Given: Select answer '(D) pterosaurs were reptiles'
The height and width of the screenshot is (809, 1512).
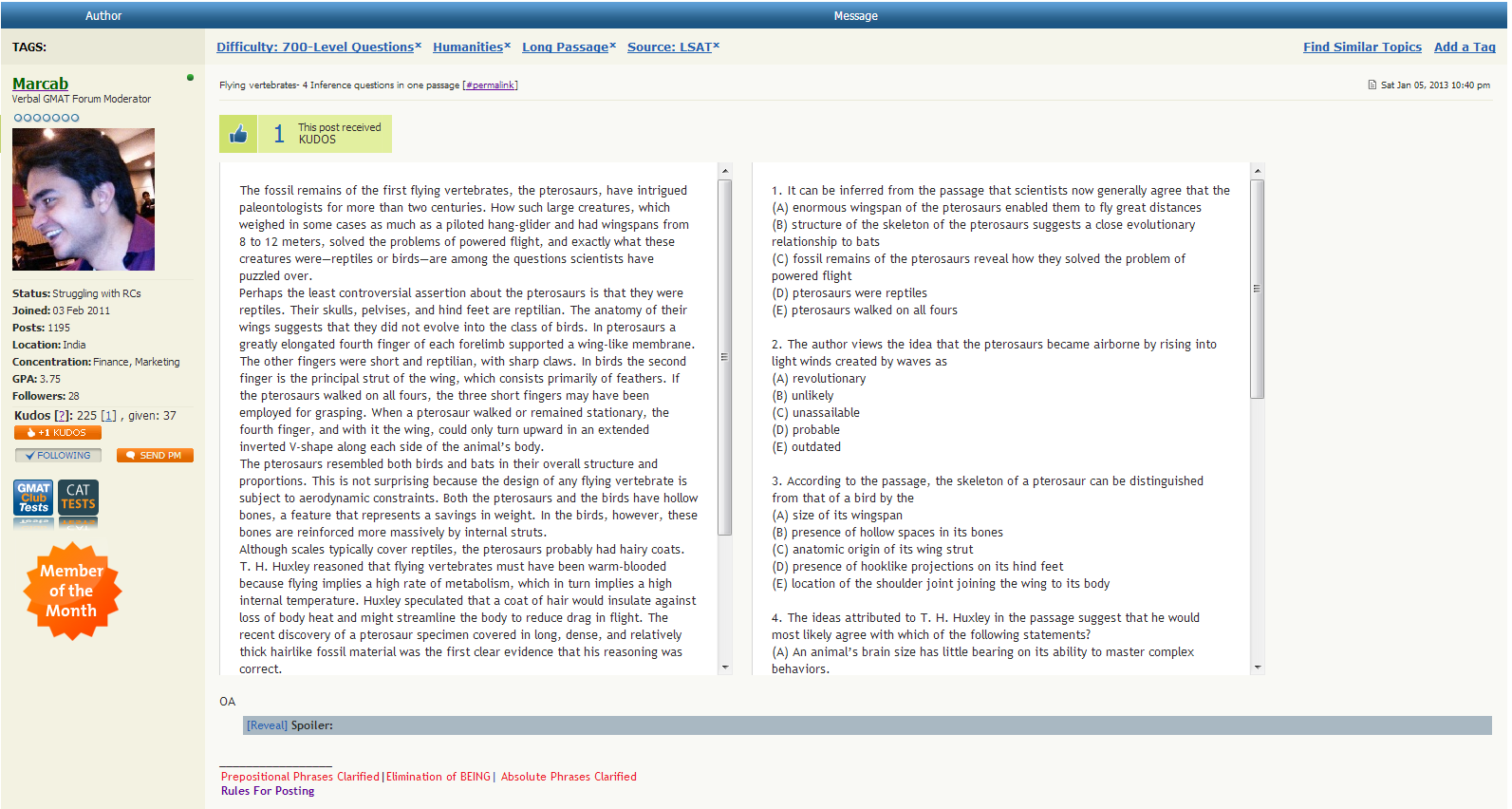Looking at the screenshot, I should tap(849, 293).
